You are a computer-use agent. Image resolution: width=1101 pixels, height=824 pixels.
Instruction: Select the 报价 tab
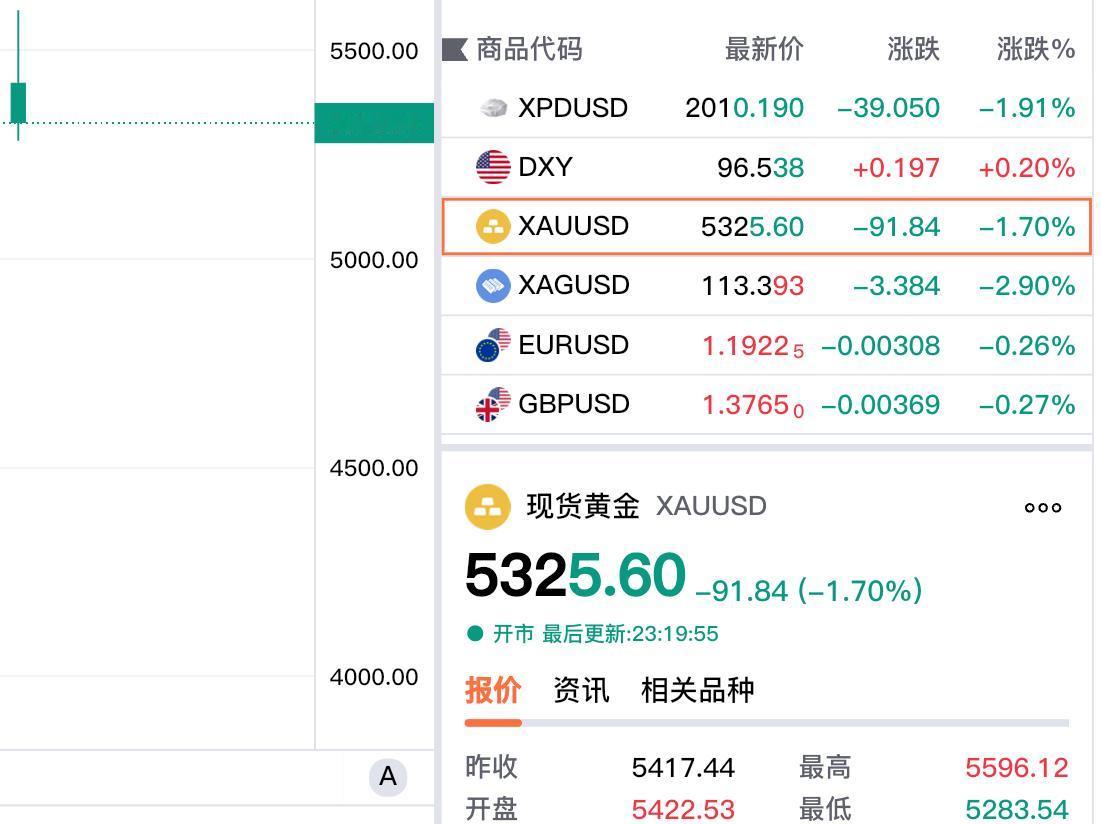tap(493, 690)
